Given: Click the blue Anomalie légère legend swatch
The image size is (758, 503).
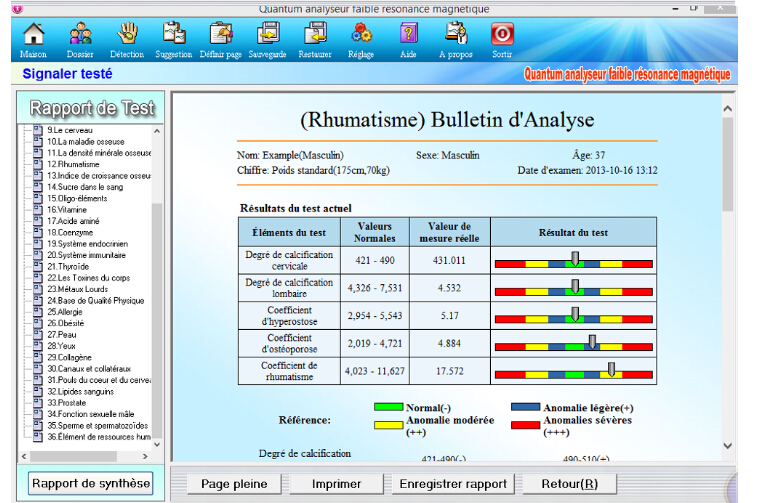Looking at the screenshot, I should point(525,407).
